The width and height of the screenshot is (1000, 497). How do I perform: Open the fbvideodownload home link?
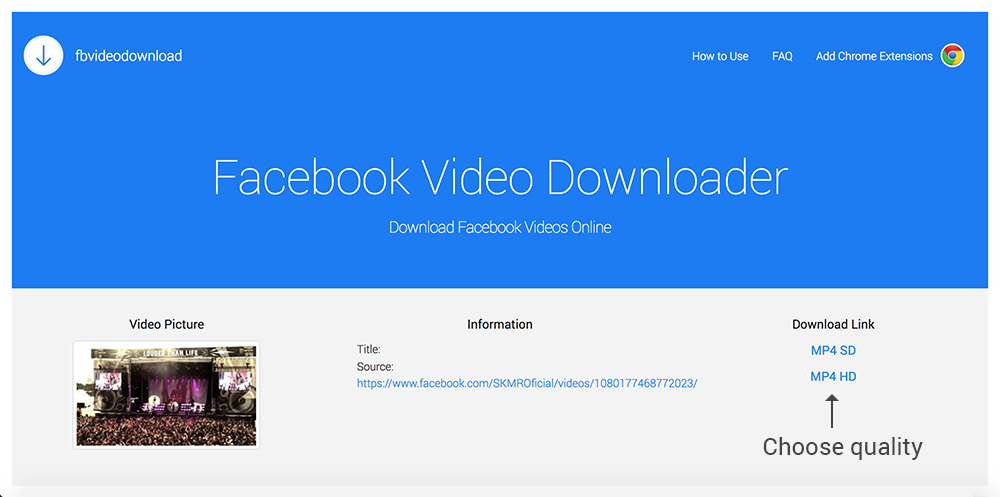[128, 56]
